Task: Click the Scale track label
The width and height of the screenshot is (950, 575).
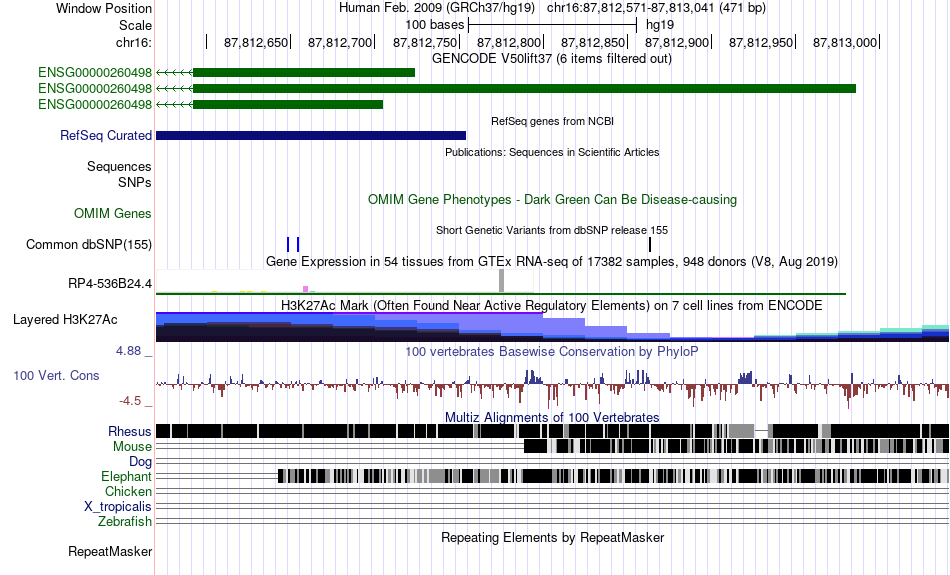Action: pyautogui.click(x=135, y=25)
